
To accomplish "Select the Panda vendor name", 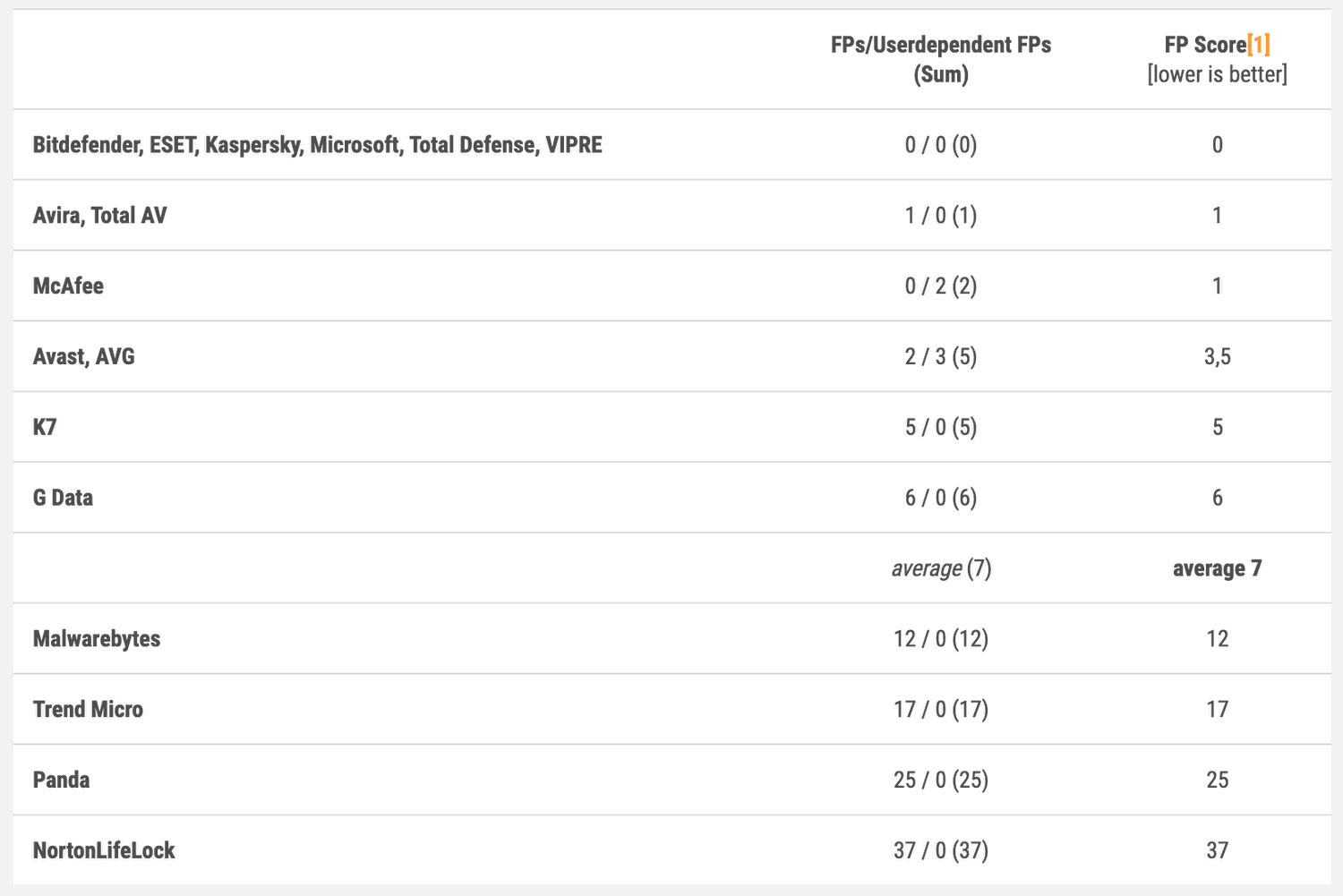I will coord(61,780).
